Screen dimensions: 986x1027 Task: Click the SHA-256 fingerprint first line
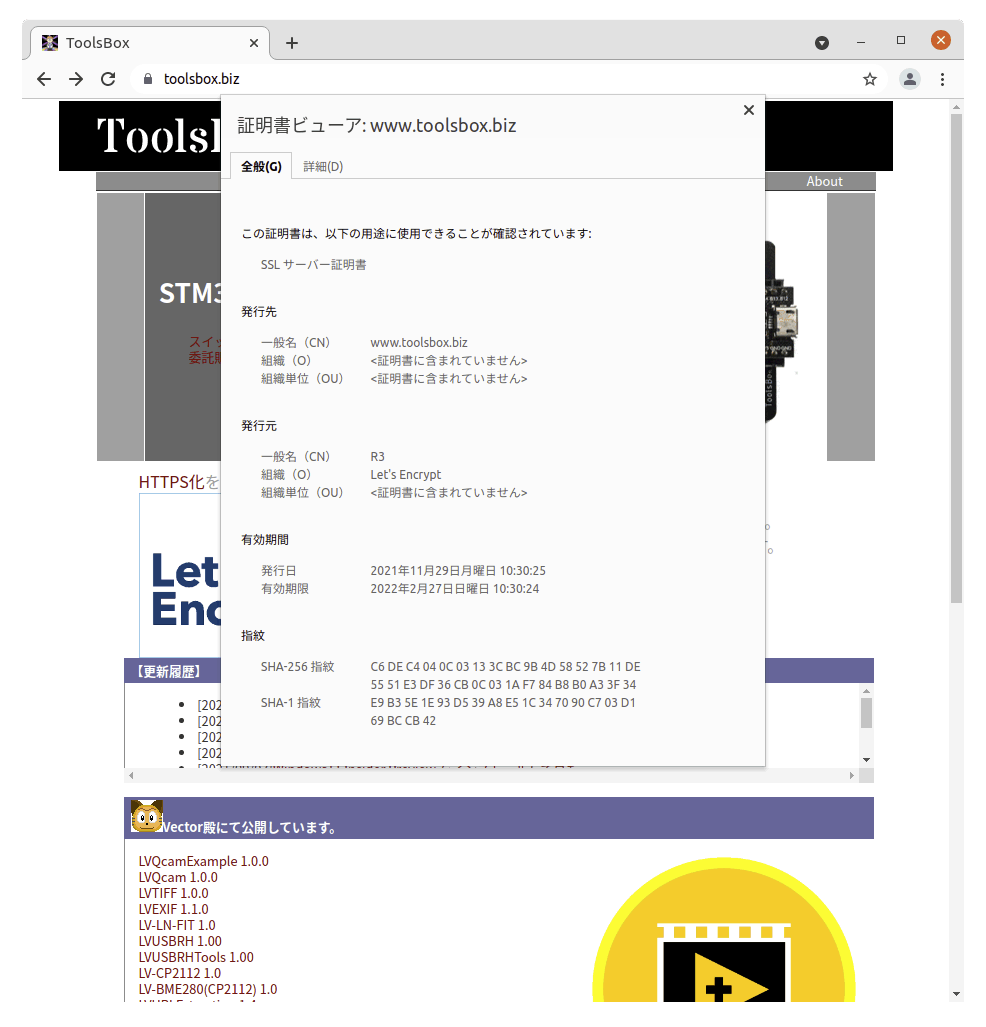click(x=505, y=667)
